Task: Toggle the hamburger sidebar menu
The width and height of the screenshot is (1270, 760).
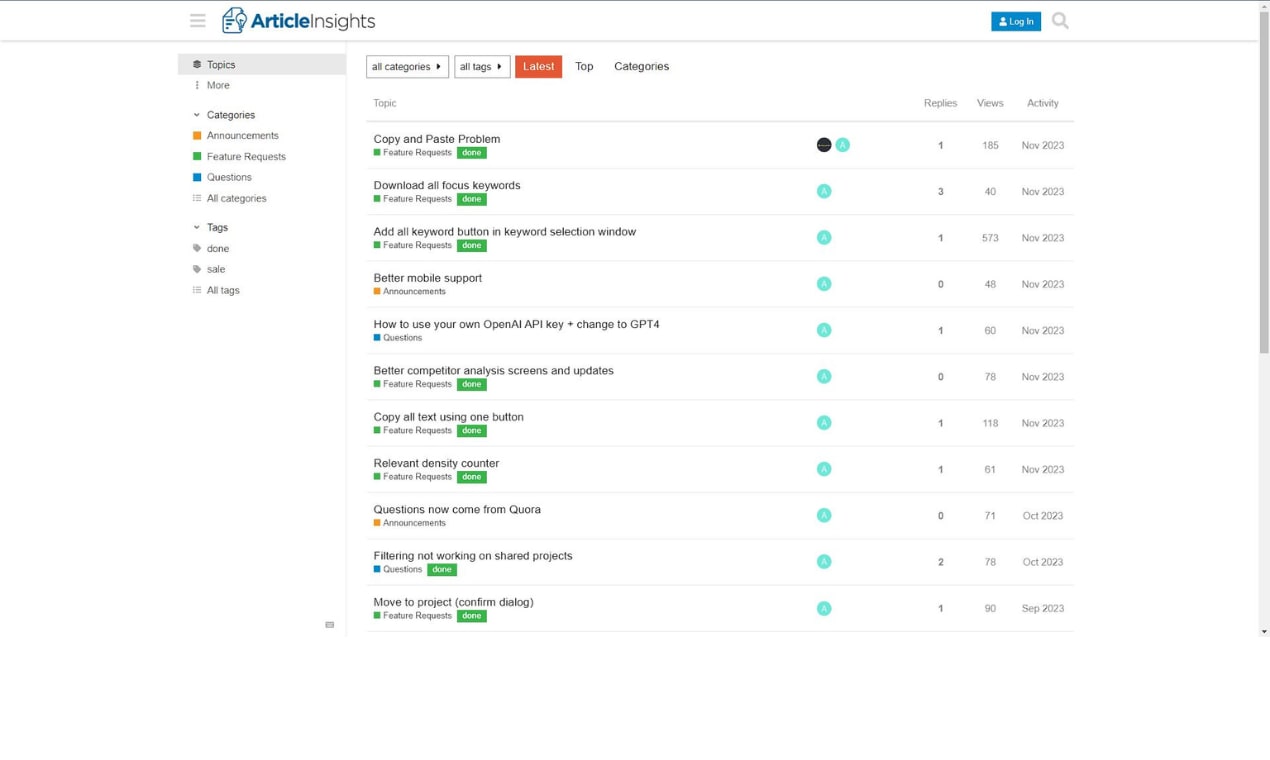Action: (198, 21)
